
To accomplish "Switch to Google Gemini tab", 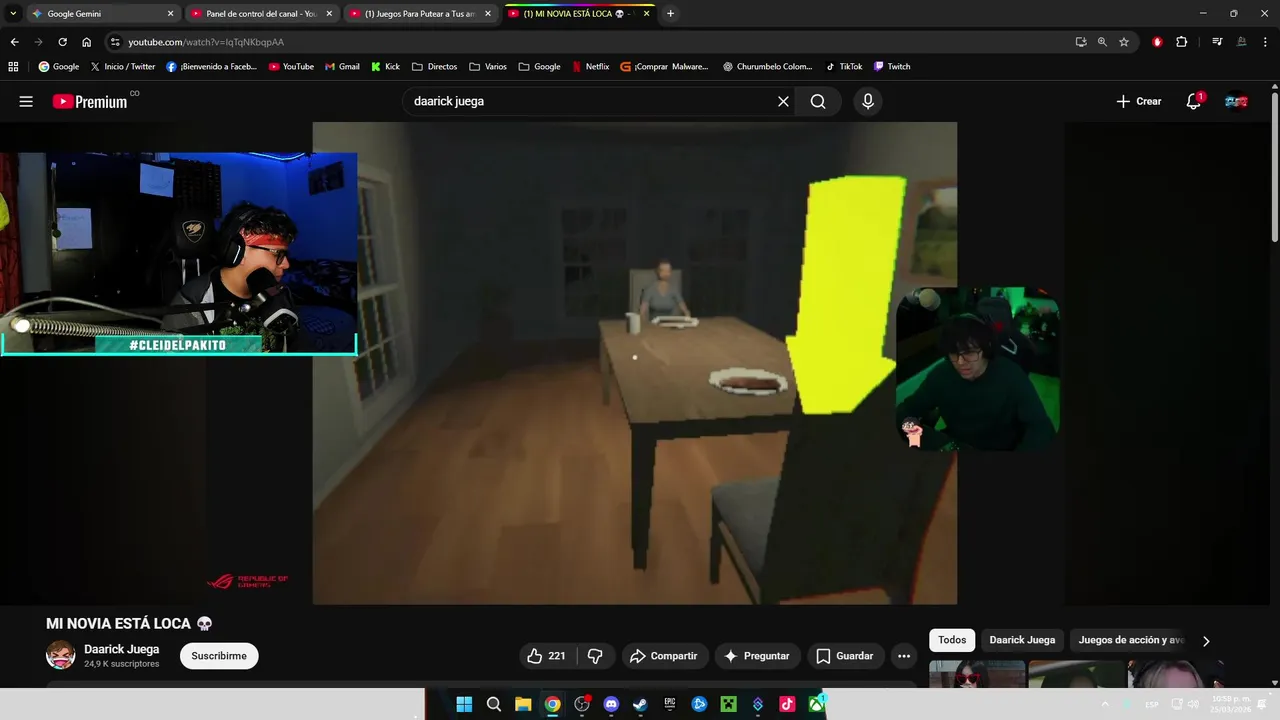I will click(103, 14).
